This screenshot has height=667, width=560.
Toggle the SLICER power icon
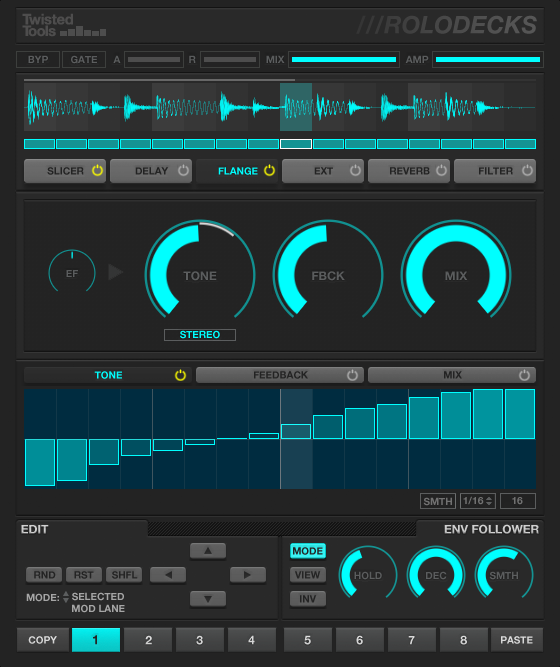[x=97, y=171]
